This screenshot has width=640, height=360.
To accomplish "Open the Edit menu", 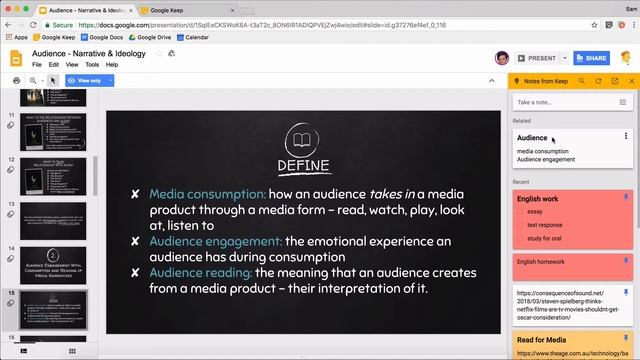I will click(53, 64).
